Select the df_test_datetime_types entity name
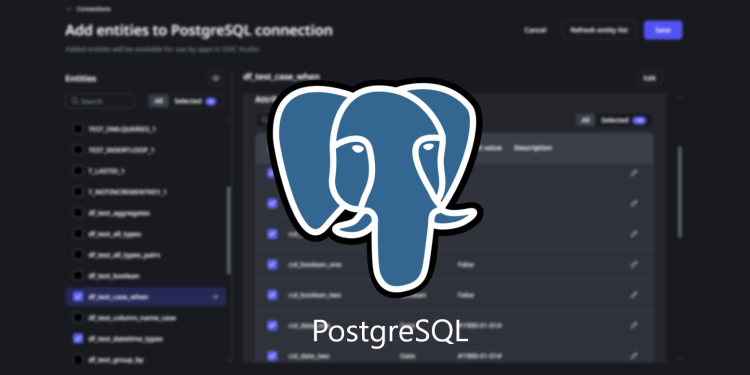 (x=125, y=339)
